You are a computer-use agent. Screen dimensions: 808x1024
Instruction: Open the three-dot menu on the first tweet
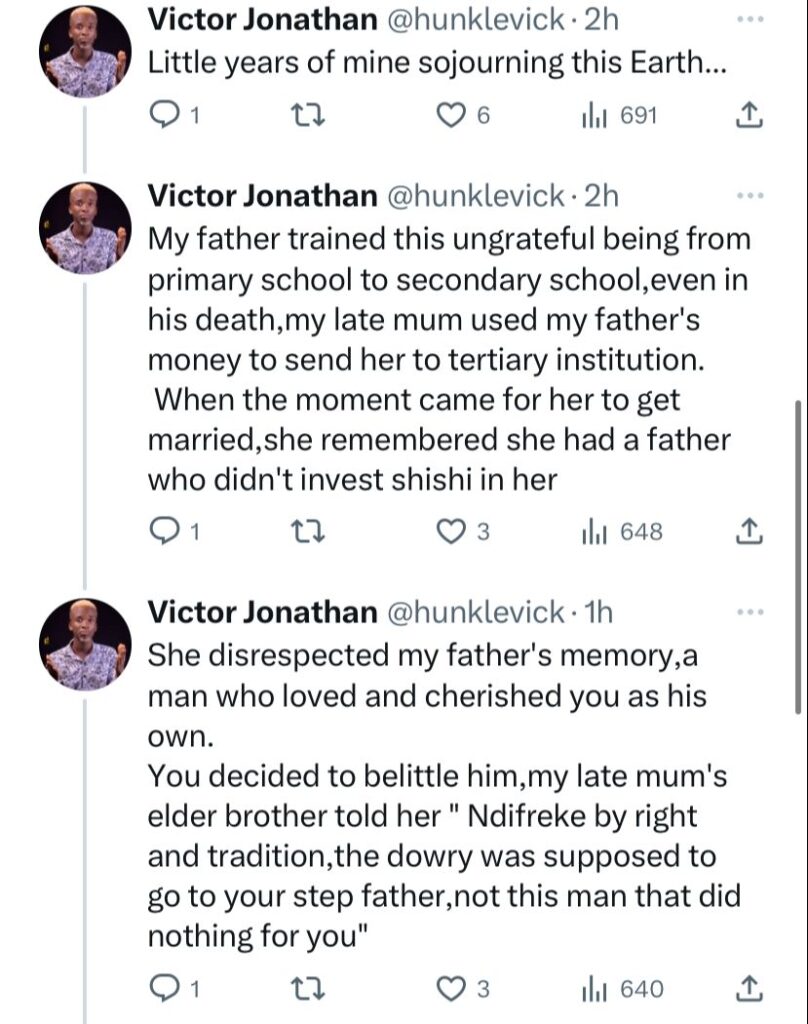click(749, 20)
